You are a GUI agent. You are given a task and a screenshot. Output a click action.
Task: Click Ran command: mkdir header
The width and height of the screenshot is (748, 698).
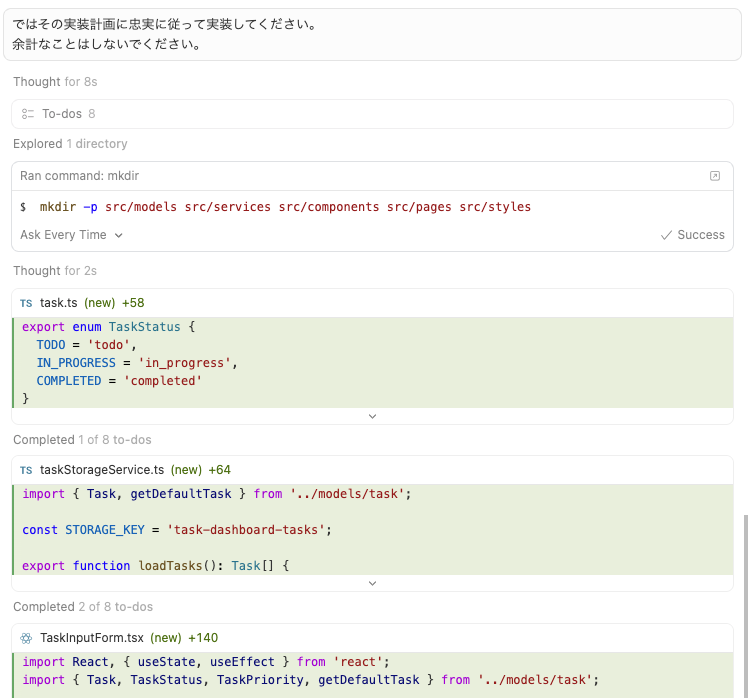pos(80,176)
